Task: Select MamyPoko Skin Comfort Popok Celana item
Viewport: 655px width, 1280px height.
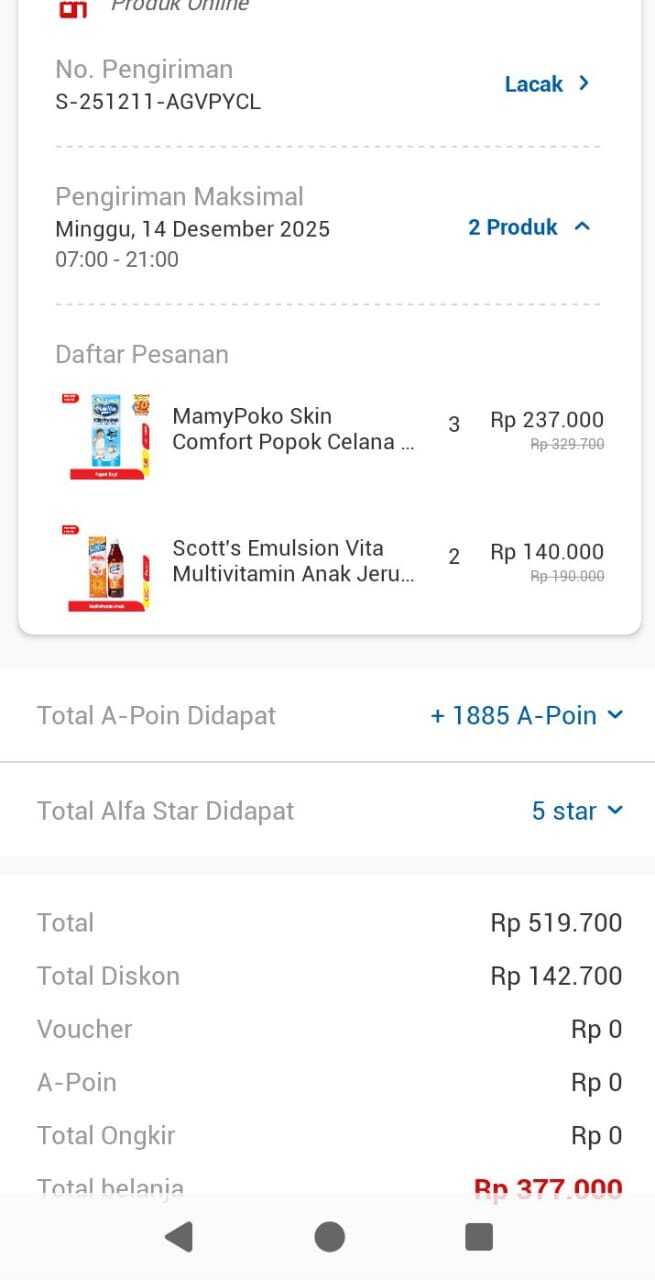Action: point(292,429)
